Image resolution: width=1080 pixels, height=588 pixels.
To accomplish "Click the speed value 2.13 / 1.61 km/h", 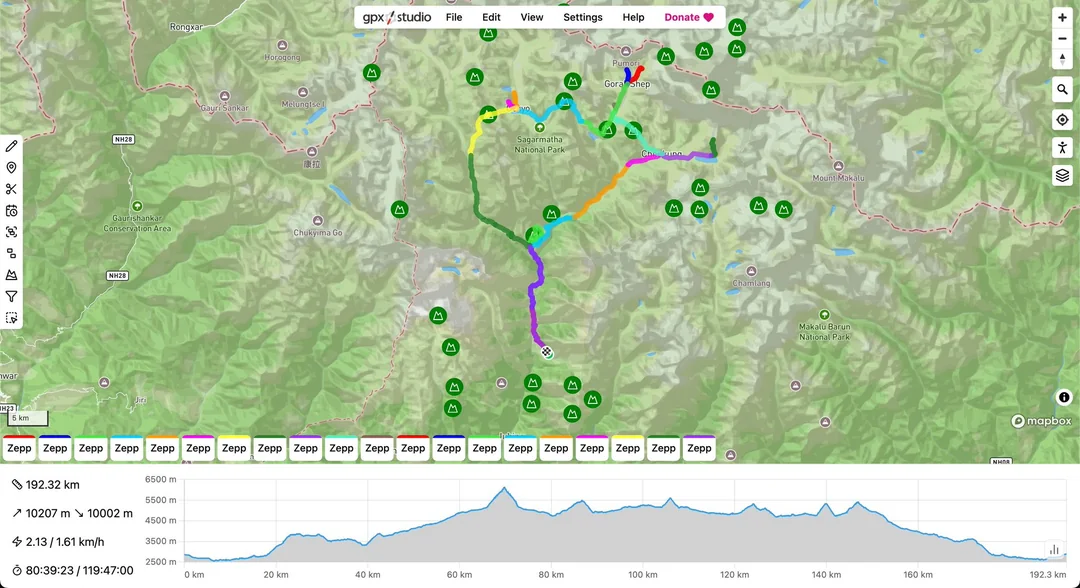I will [65, 542].
